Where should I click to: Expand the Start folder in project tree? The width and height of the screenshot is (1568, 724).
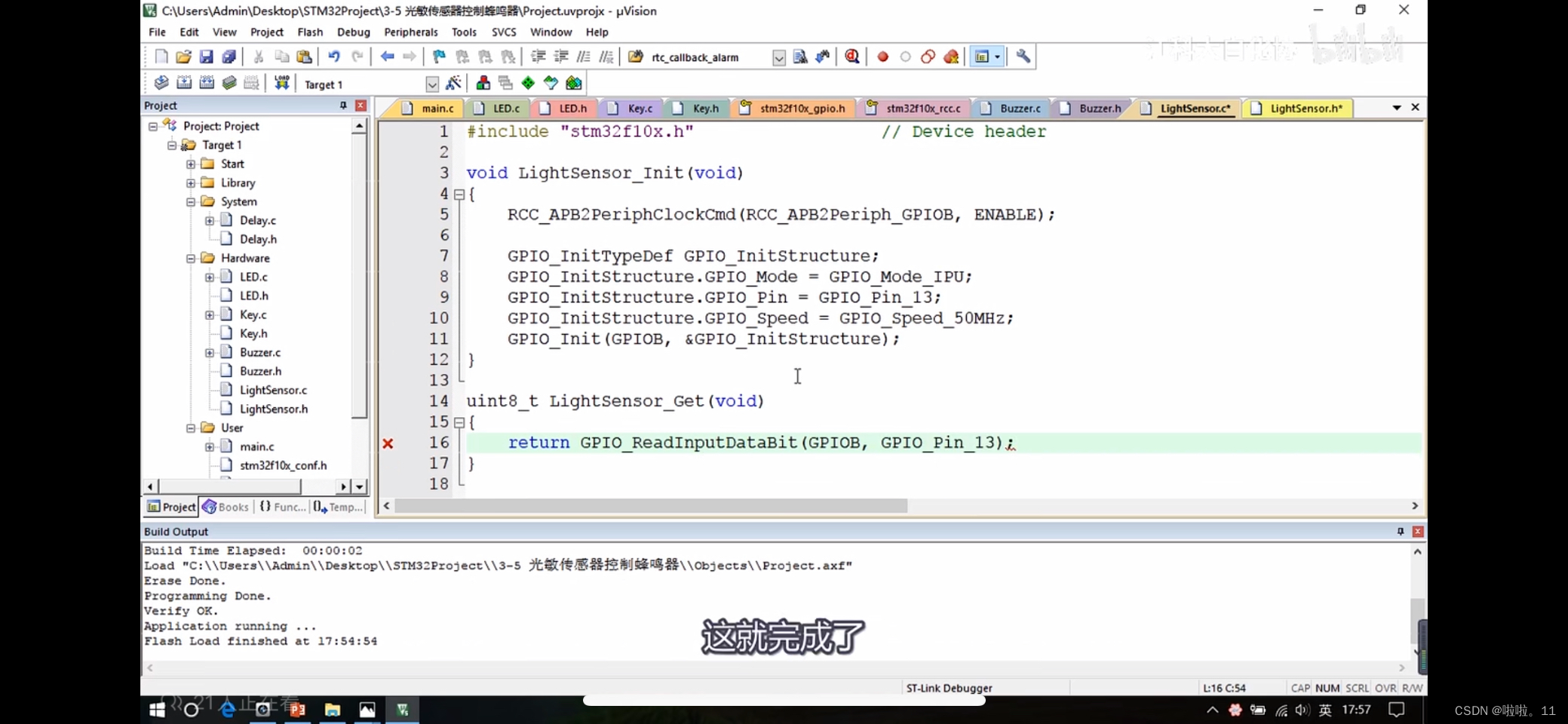(x=191, y=164)
